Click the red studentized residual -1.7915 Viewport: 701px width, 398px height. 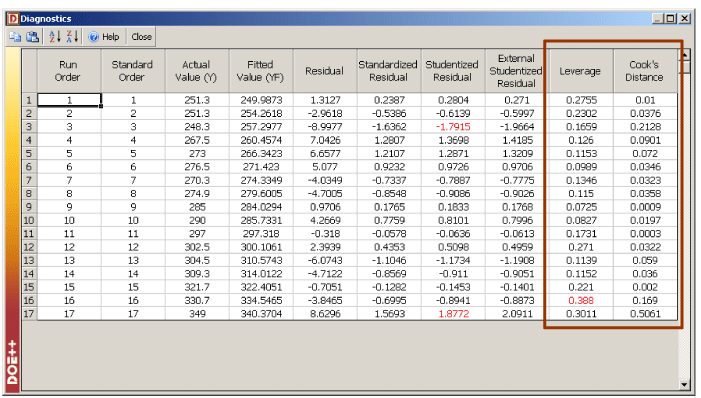453,127
